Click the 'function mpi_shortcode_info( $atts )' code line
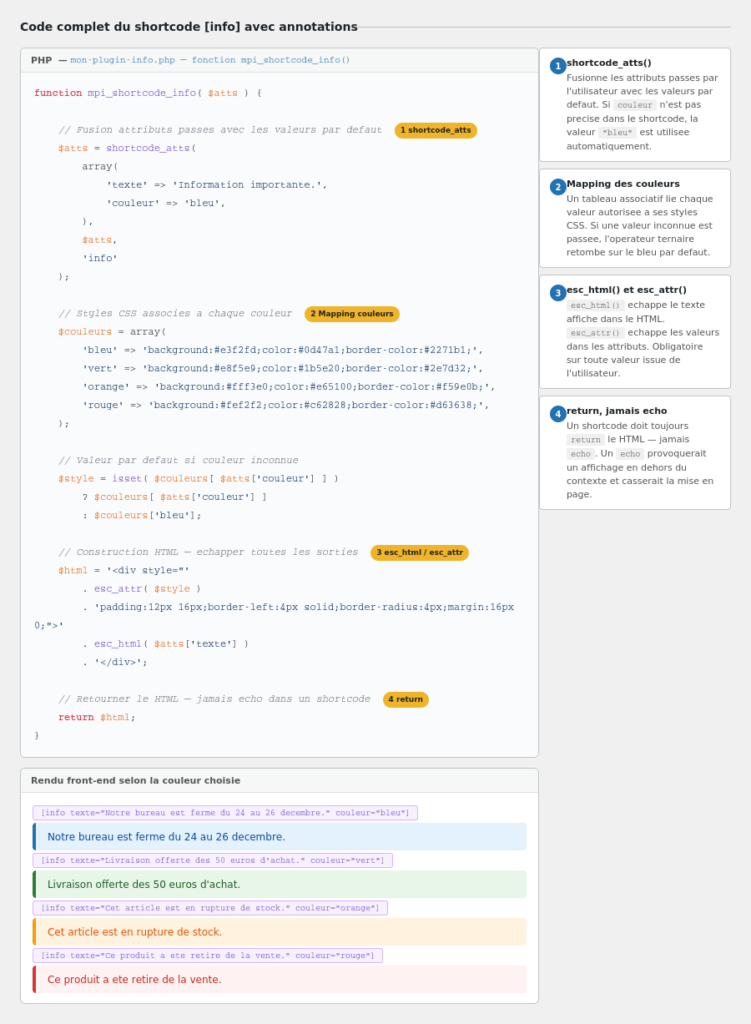 (148, 93)
